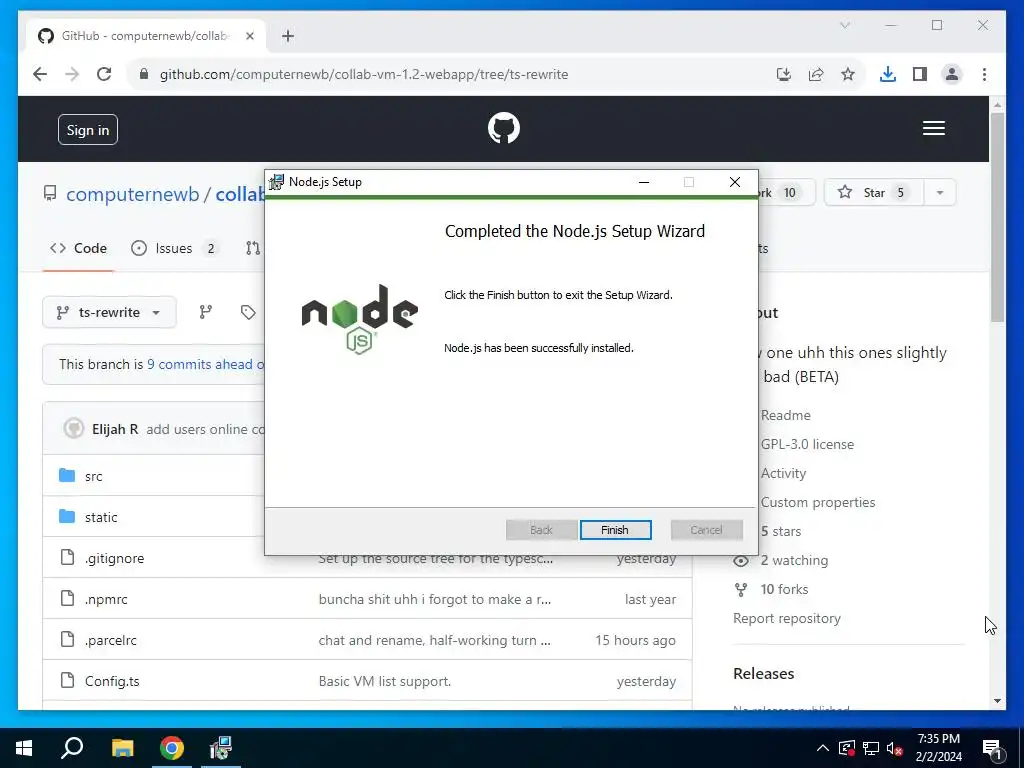Viewport: 1024px width, 768px height.
Task: Open the Issues tab
Action: [x=174, y=248]
